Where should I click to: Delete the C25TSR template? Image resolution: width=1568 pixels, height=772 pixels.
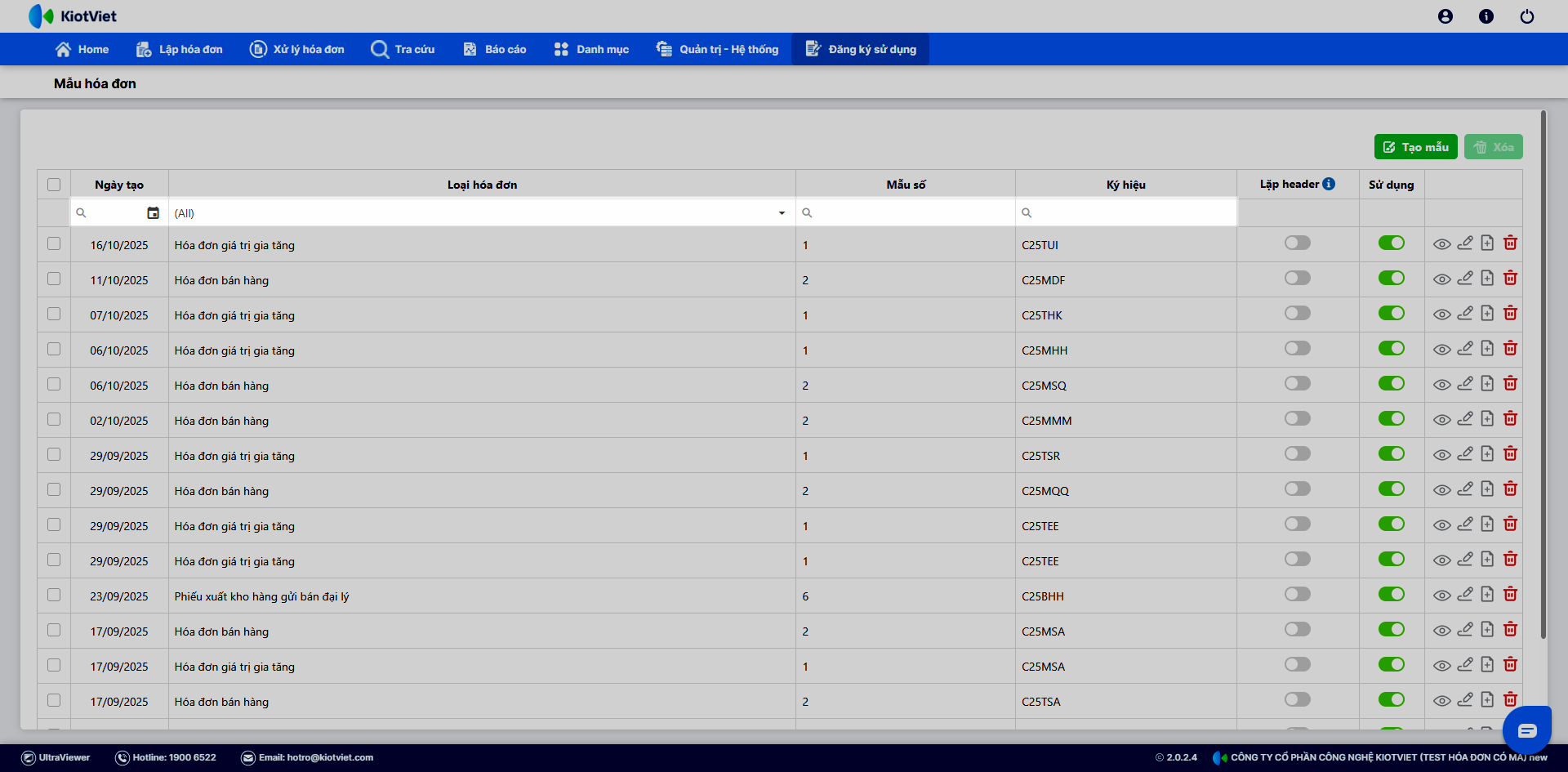[x=1510, y=453]
